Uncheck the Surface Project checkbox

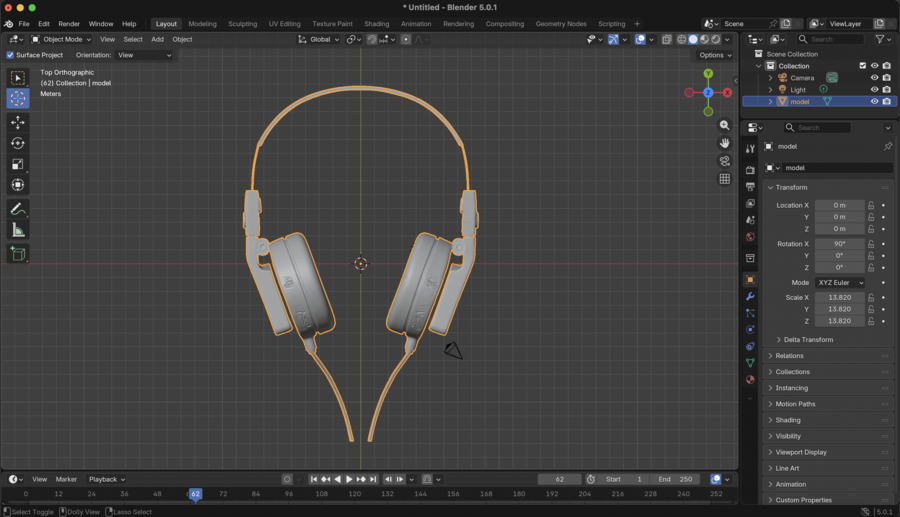(10, 55)
